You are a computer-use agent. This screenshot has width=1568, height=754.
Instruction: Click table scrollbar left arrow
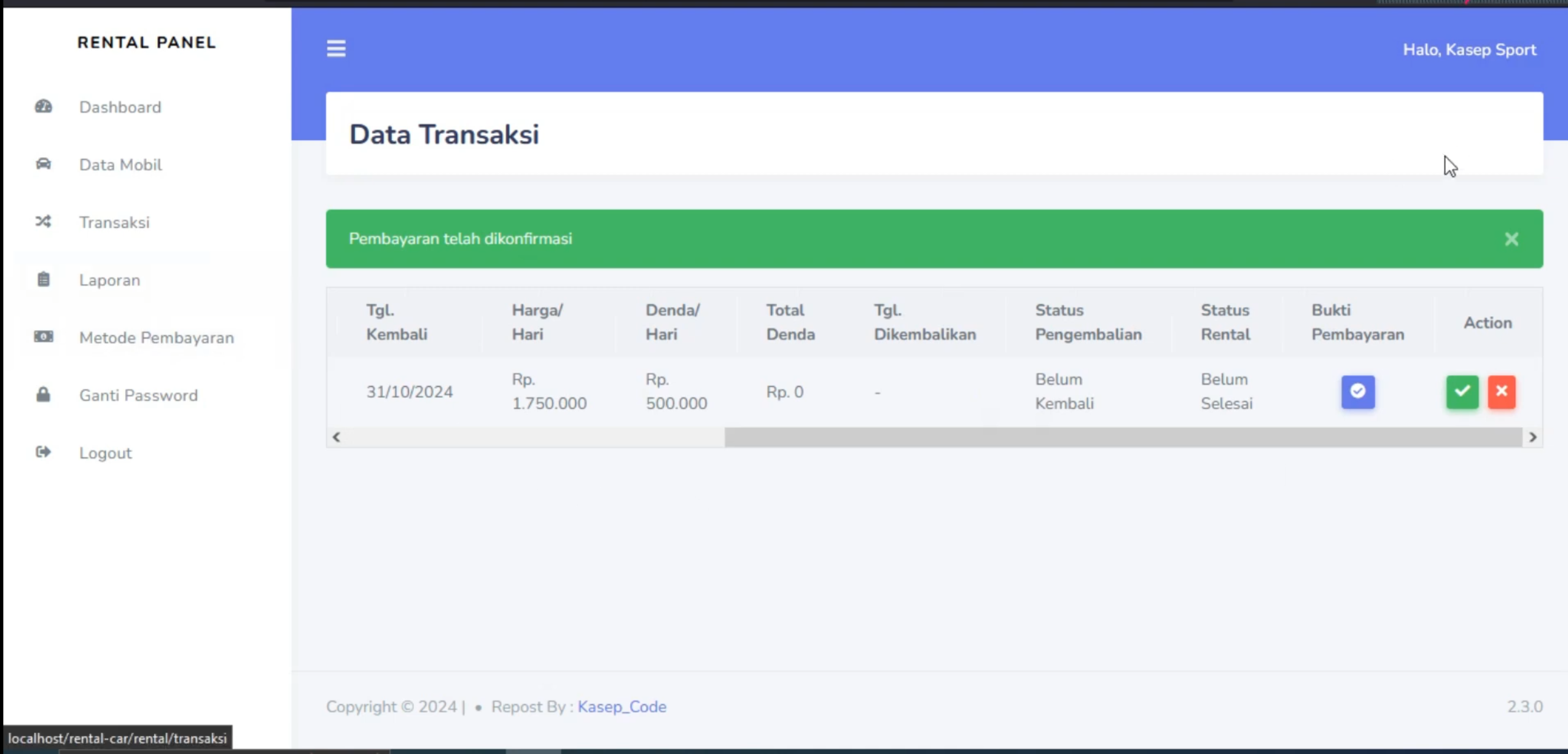coord(336,437)
